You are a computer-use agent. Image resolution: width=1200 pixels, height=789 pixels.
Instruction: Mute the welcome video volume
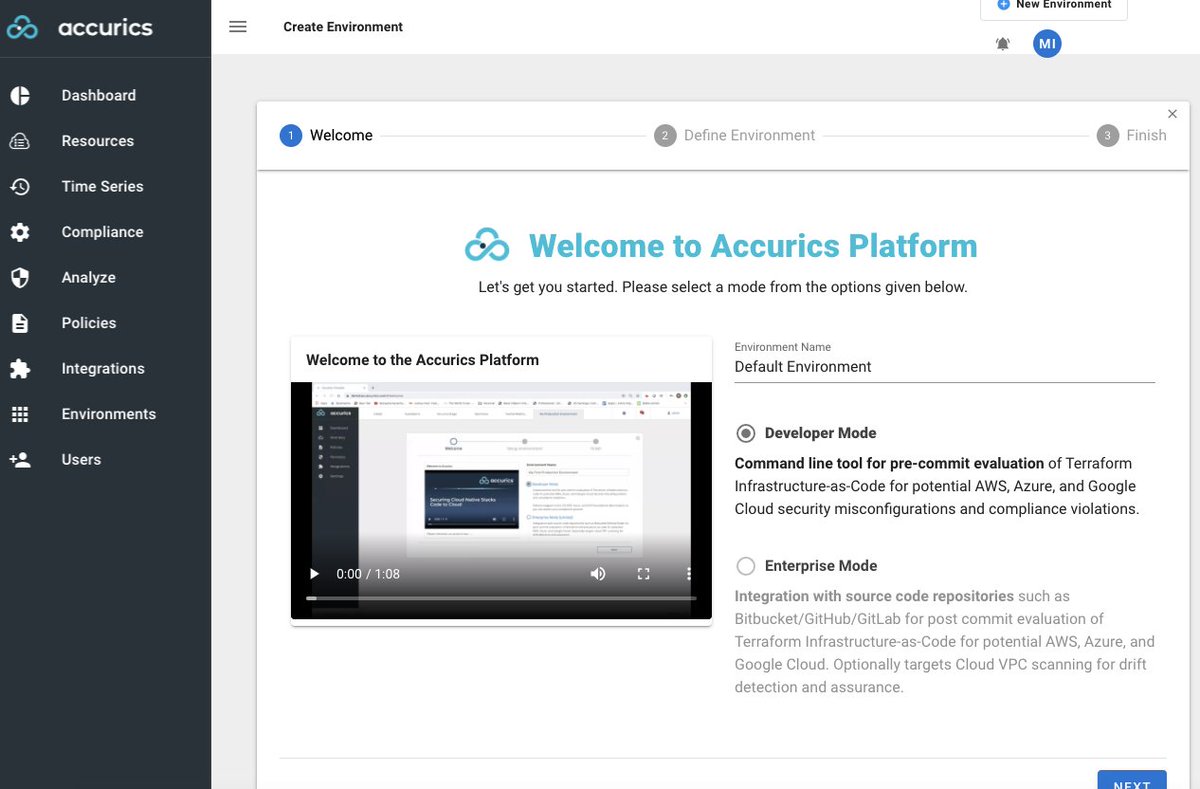pos(598,574)
